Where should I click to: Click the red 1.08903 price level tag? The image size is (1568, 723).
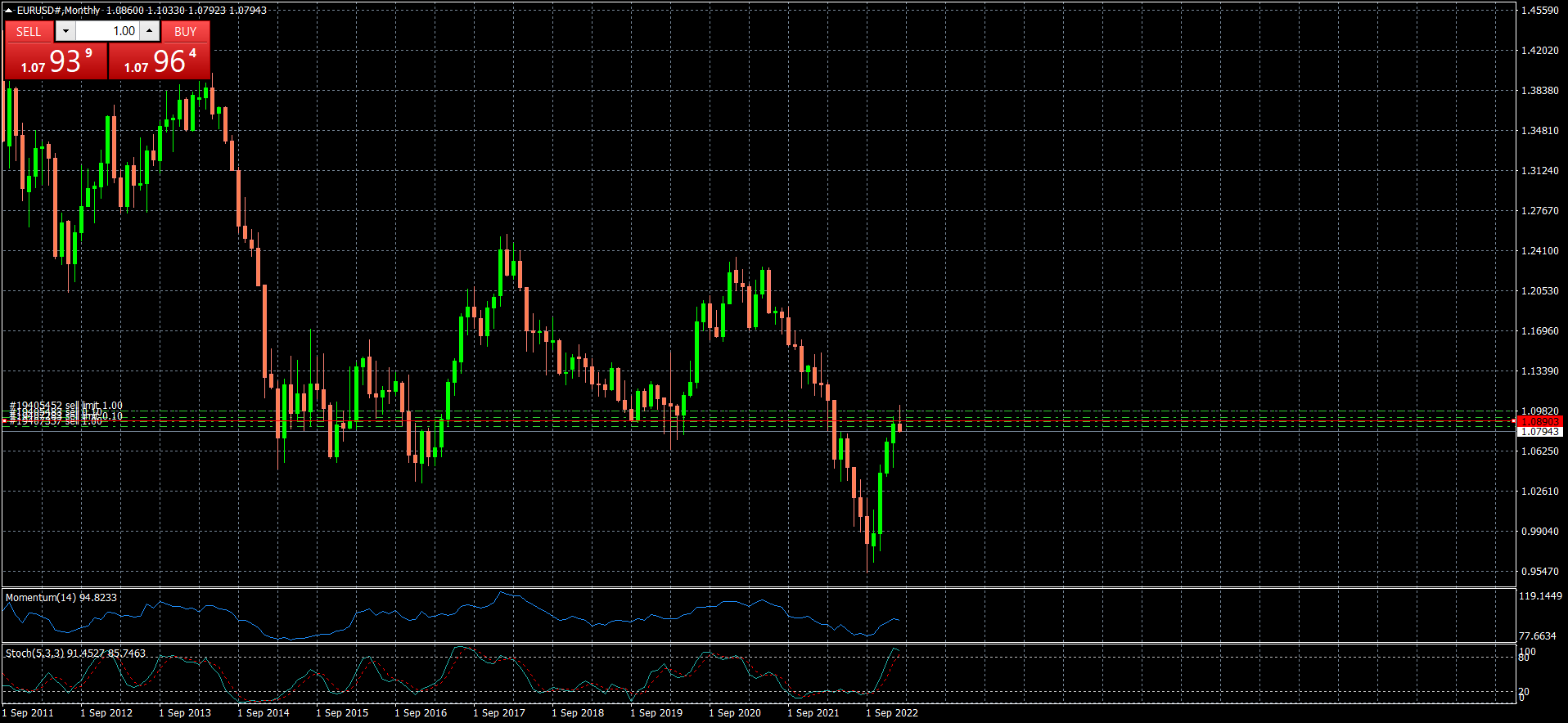[1539, 421]
